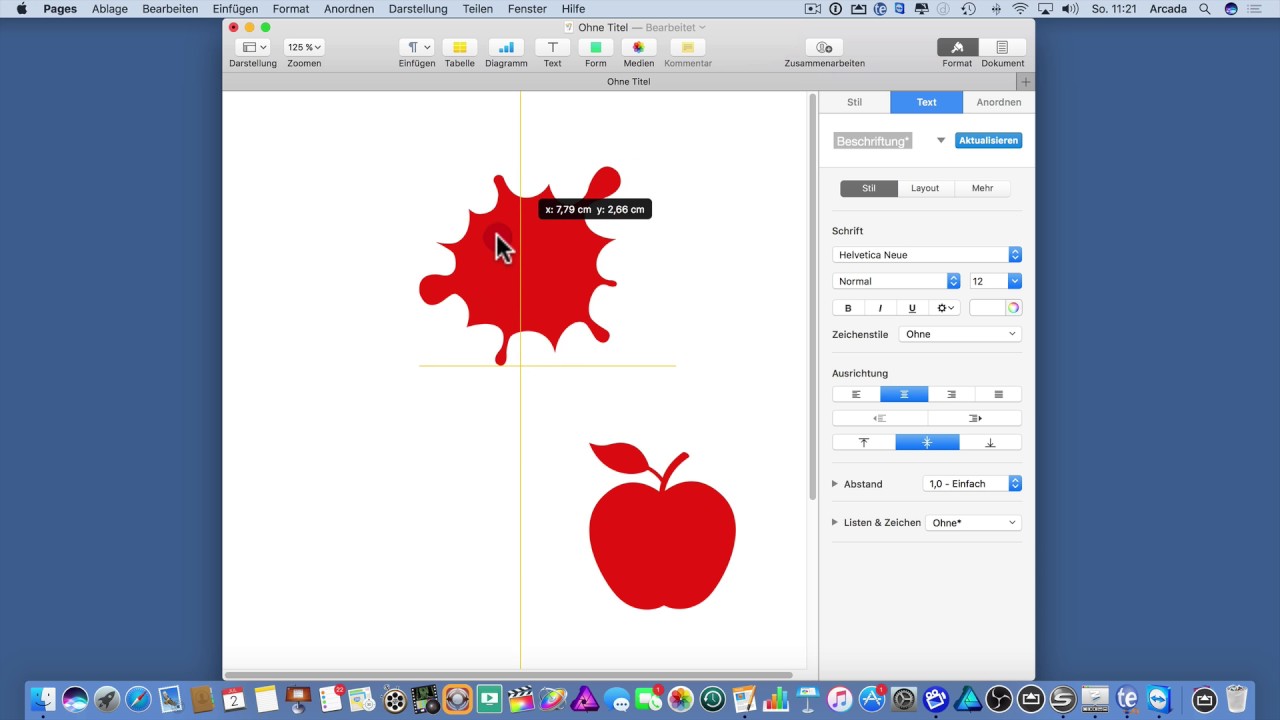1280x720 pixels.
Task: Click the Zusammenarbeiten collaborate icon
Action: click(824, 47)
